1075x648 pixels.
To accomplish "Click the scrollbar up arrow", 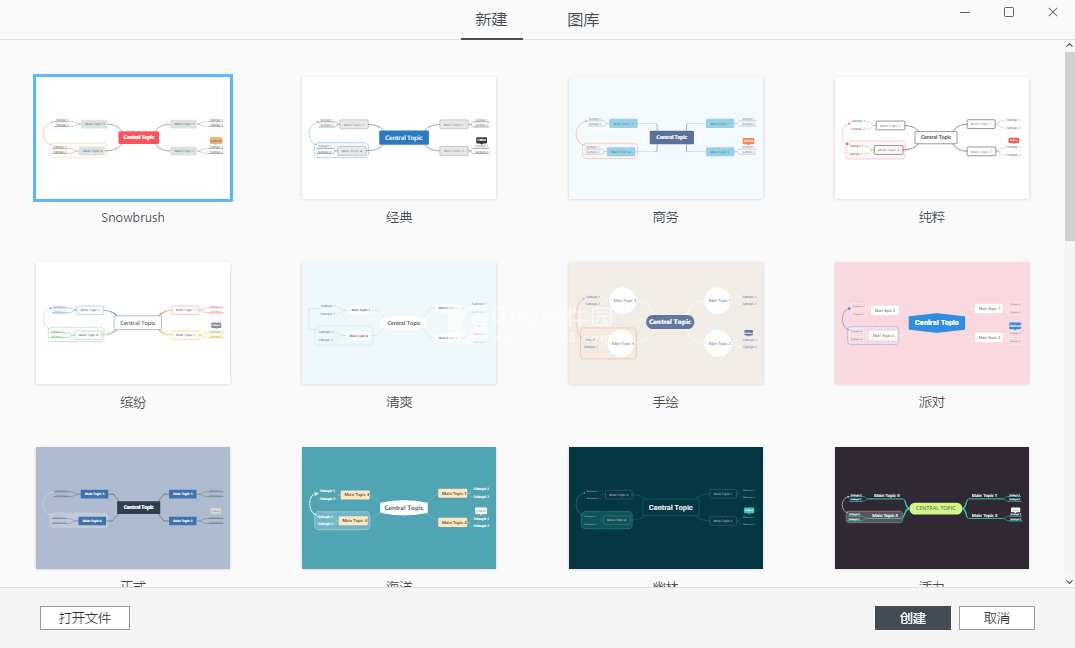I will click(x=1070, y=45).
